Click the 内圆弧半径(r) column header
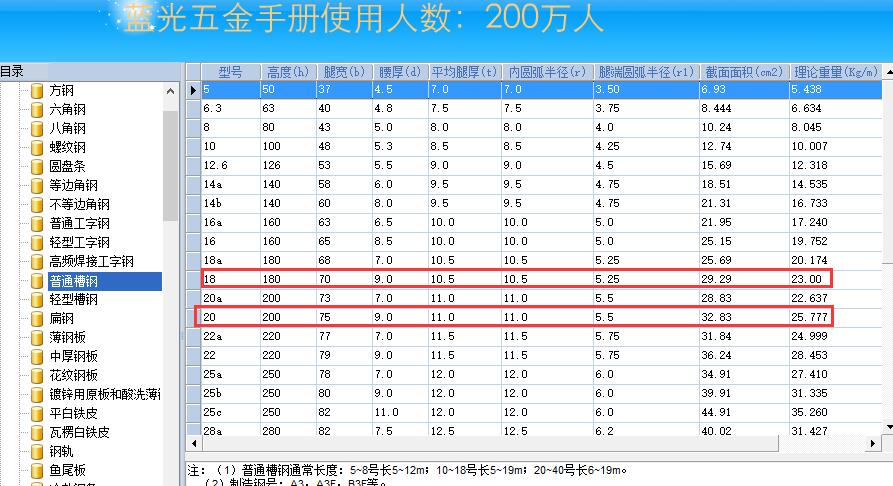Image resolution: width=893 pixels, height=486 pixels. (x=547, y=72)
